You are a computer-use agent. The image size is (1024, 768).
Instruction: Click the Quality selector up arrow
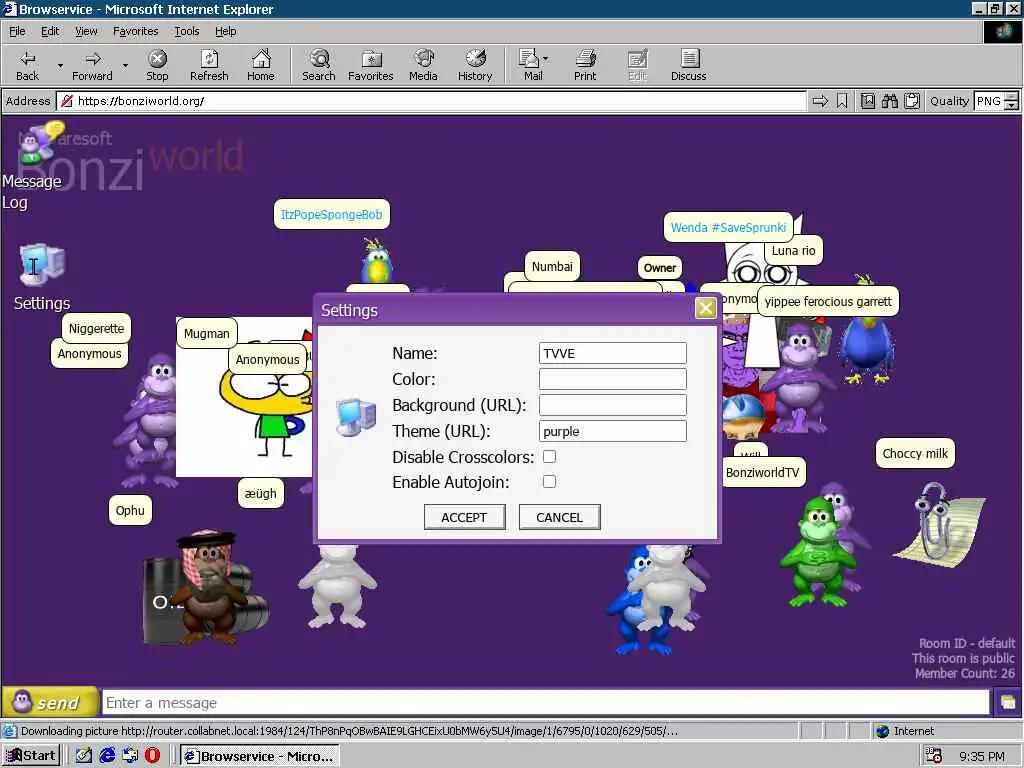tap(1012, 97)
